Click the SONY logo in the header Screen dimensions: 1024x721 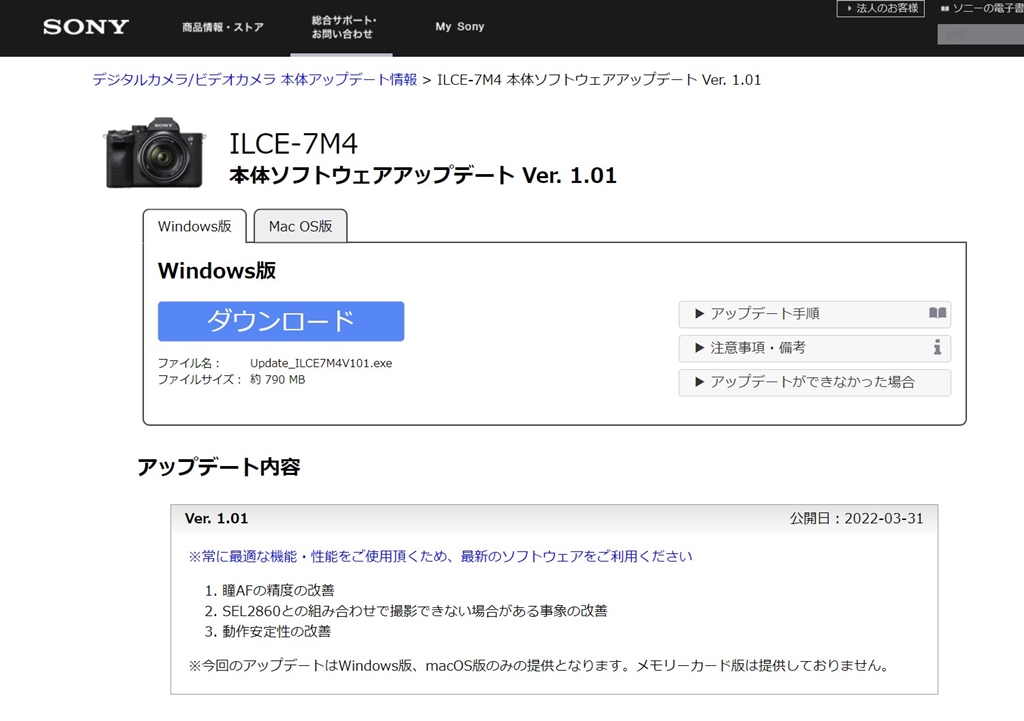point(86,27)
